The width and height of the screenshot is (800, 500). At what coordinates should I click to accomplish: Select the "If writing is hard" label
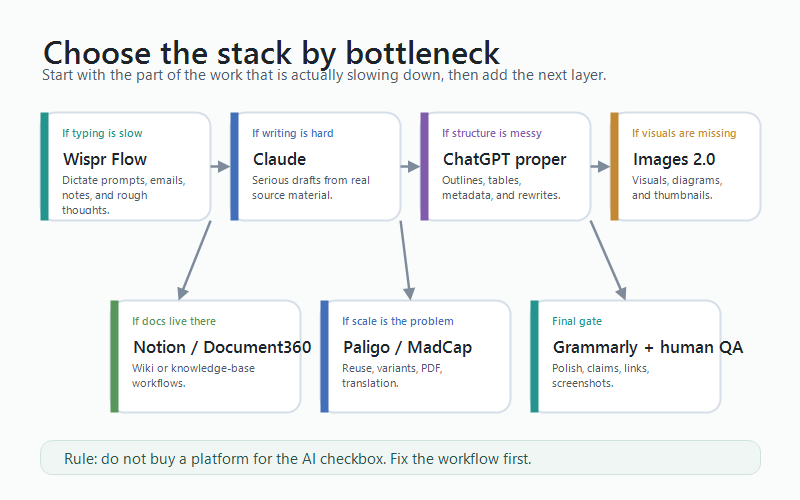pos(292,133)
